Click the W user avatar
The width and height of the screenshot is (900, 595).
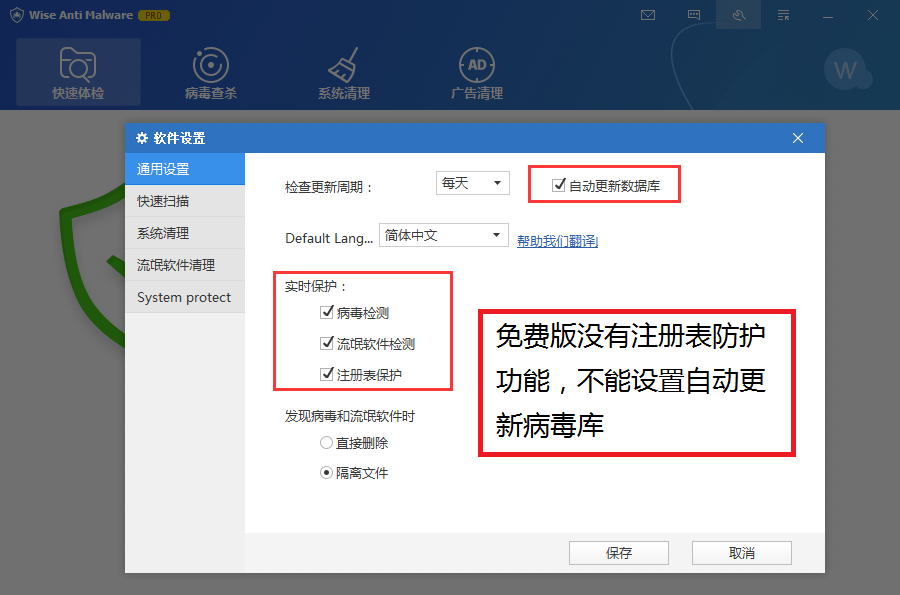coord(846,70)
